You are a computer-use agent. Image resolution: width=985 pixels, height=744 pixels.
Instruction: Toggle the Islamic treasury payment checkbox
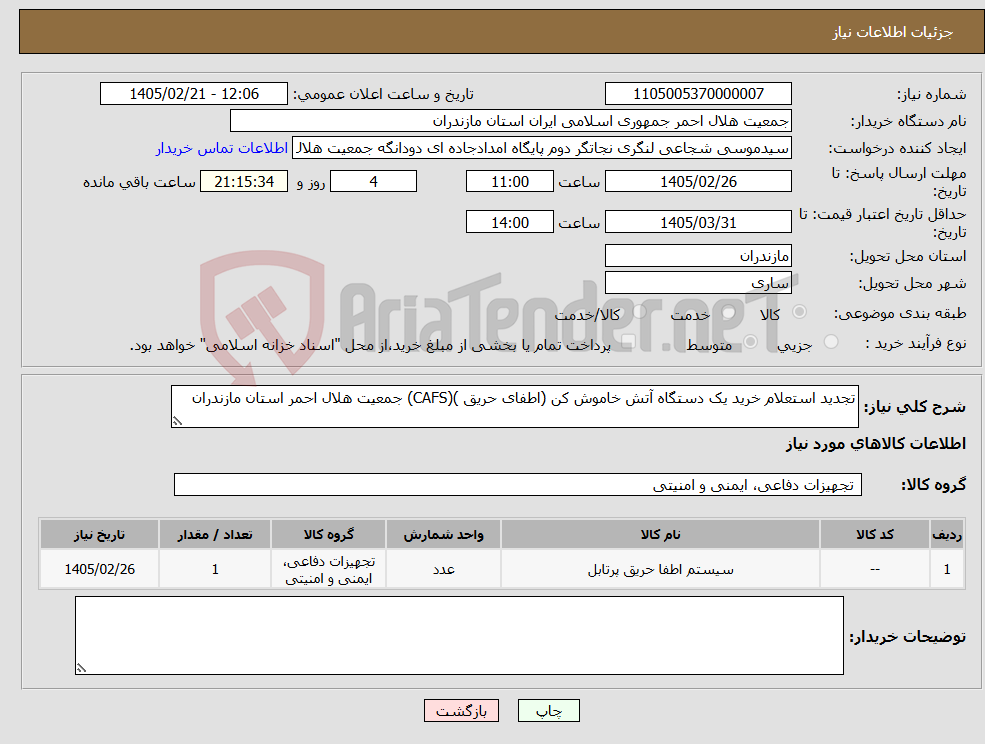[628, 342]
